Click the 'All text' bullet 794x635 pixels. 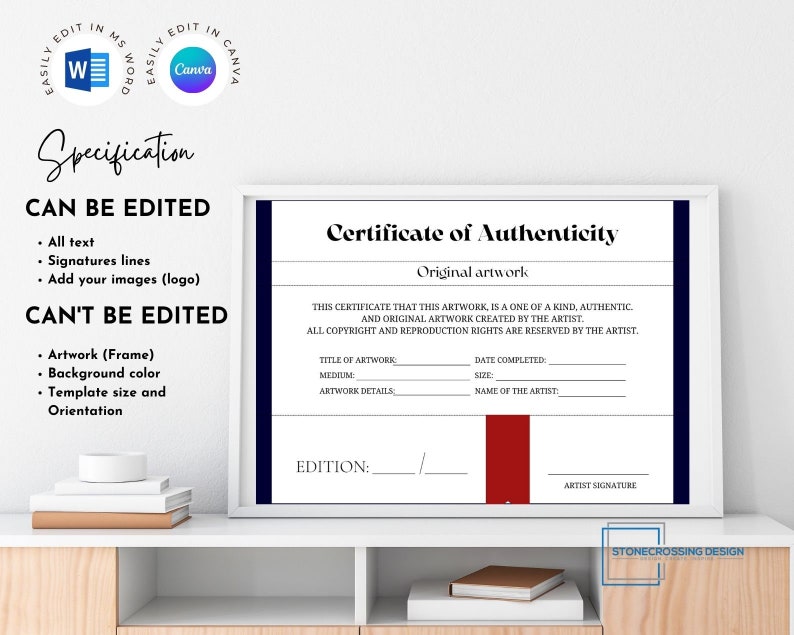click(x=71, y=242)
